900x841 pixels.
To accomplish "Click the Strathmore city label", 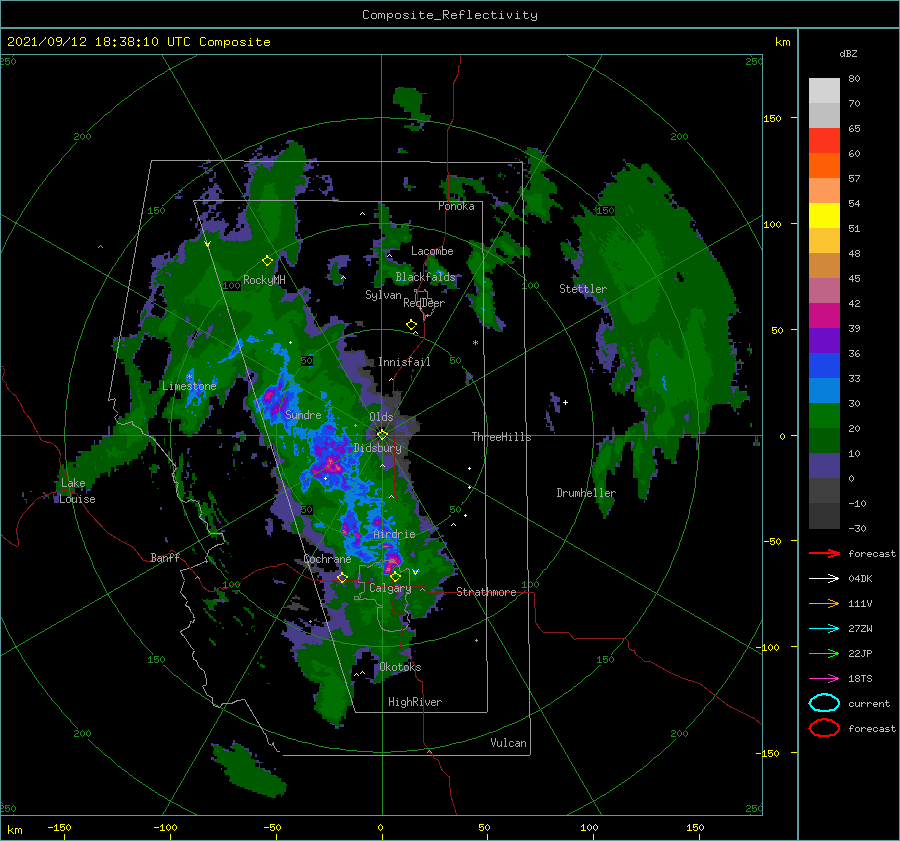I will 486,592.
